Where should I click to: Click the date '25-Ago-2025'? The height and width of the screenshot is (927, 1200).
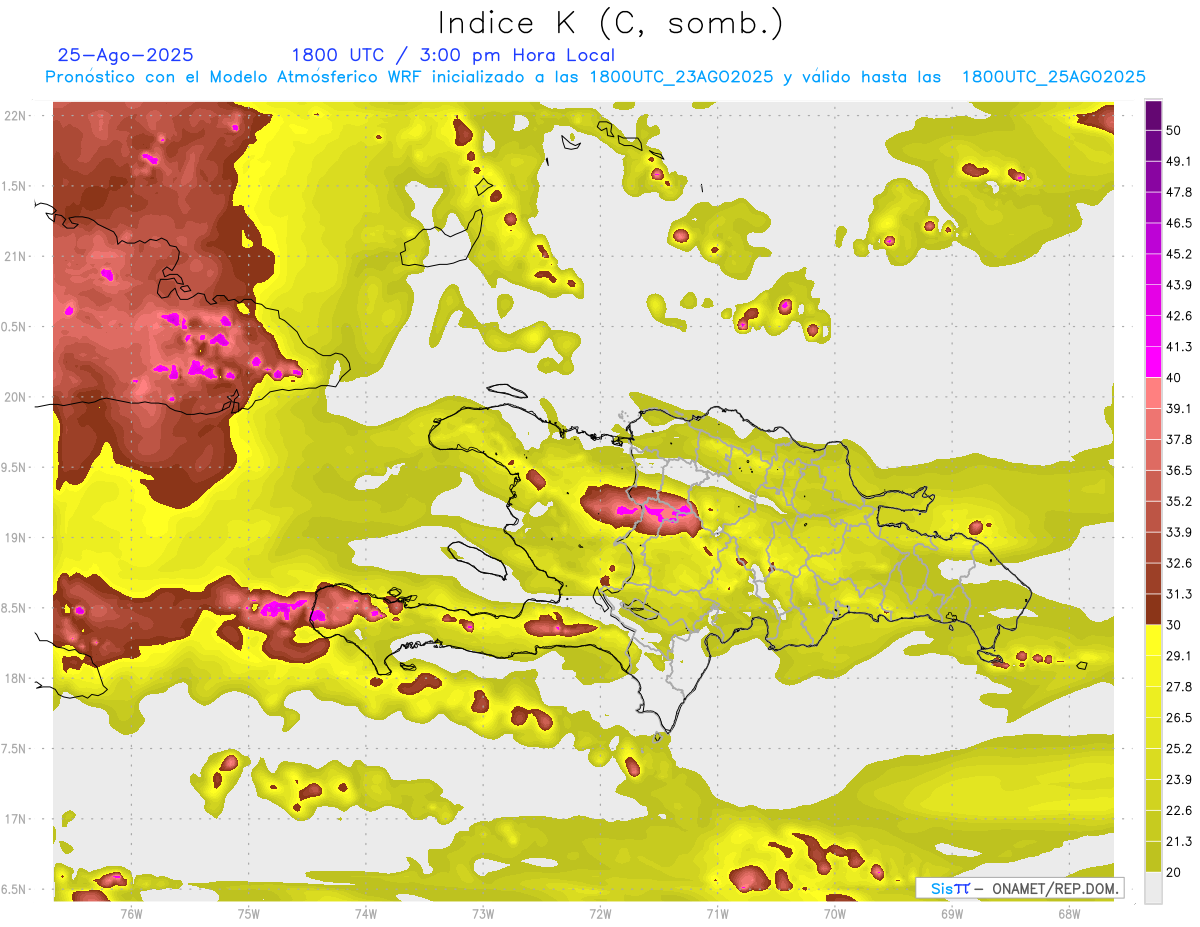(x=126, y=56)
